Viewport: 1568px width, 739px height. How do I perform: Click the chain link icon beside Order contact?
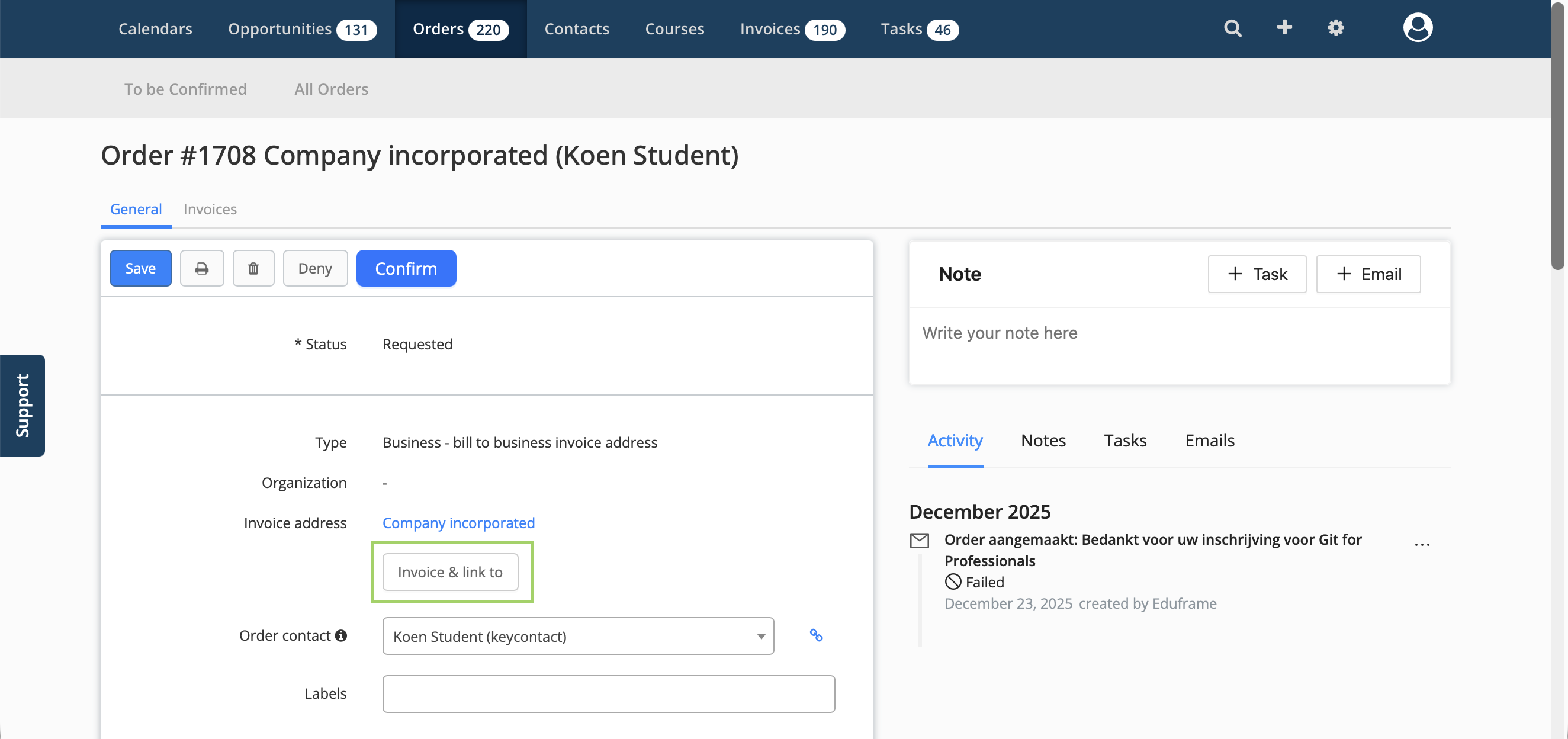[x=815, y=635]
